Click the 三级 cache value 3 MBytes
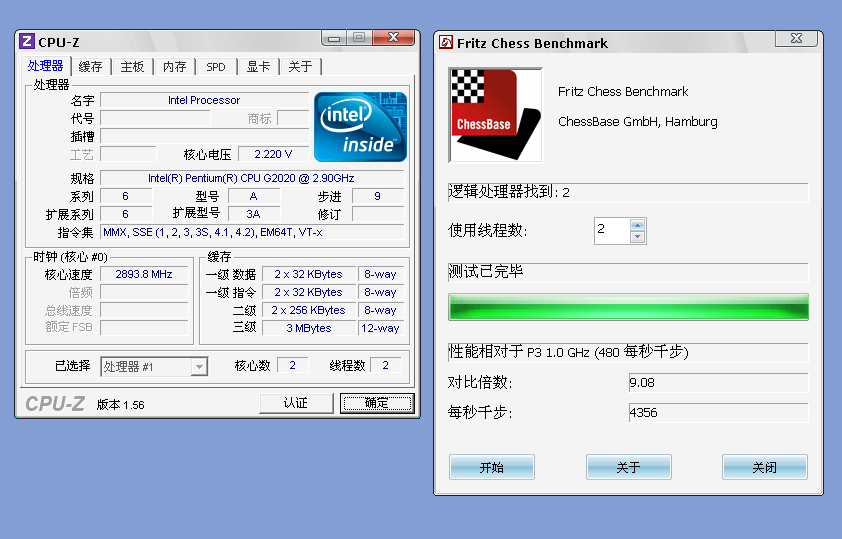Screen dimensions: 842x539 point(309,328)
